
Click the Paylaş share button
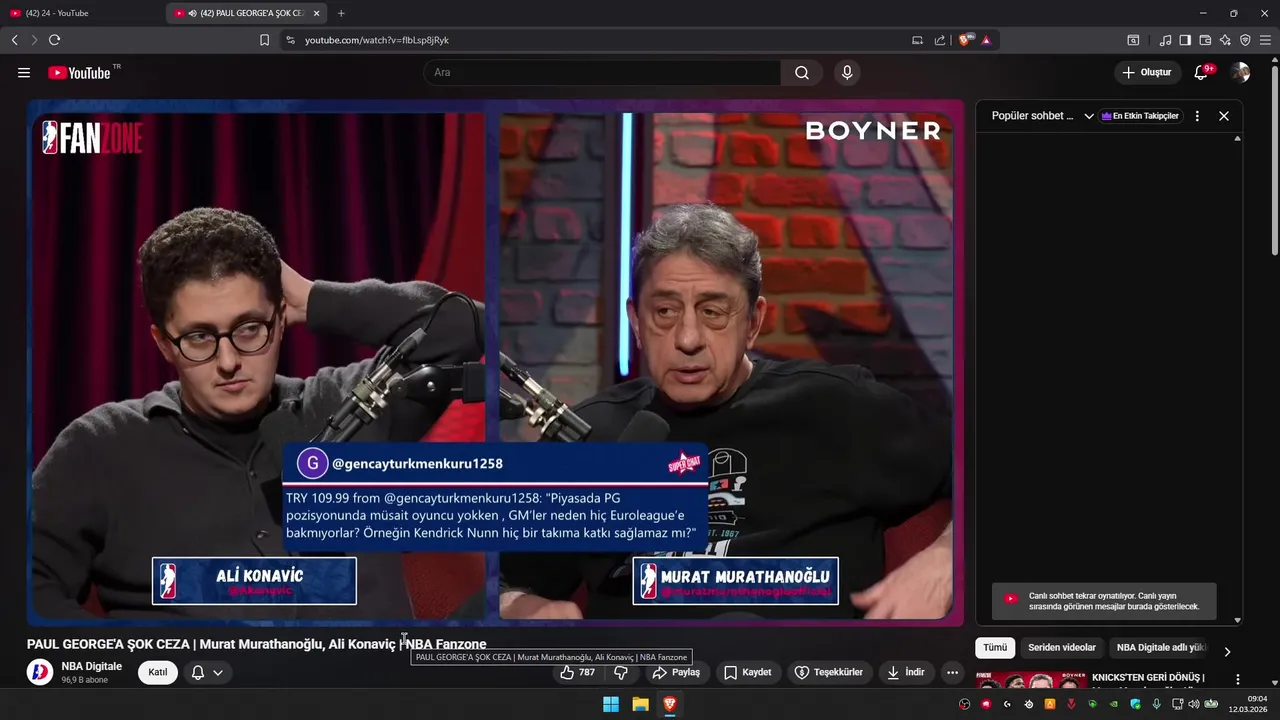(x=676, y=672)
